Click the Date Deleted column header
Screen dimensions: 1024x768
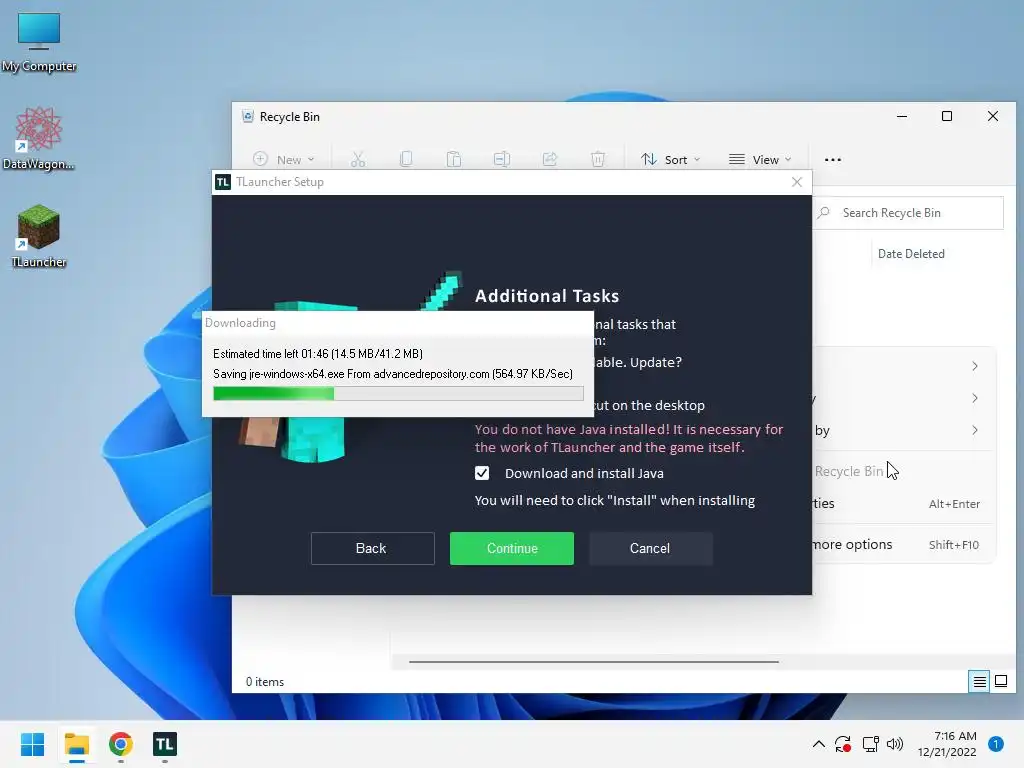click(911, 253)
